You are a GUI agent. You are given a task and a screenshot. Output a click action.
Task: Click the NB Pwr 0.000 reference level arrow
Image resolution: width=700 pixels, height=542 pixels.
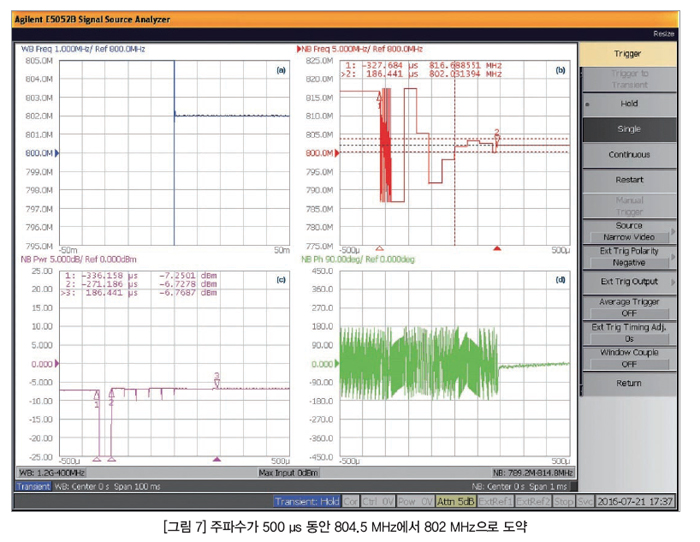[57, 364]
